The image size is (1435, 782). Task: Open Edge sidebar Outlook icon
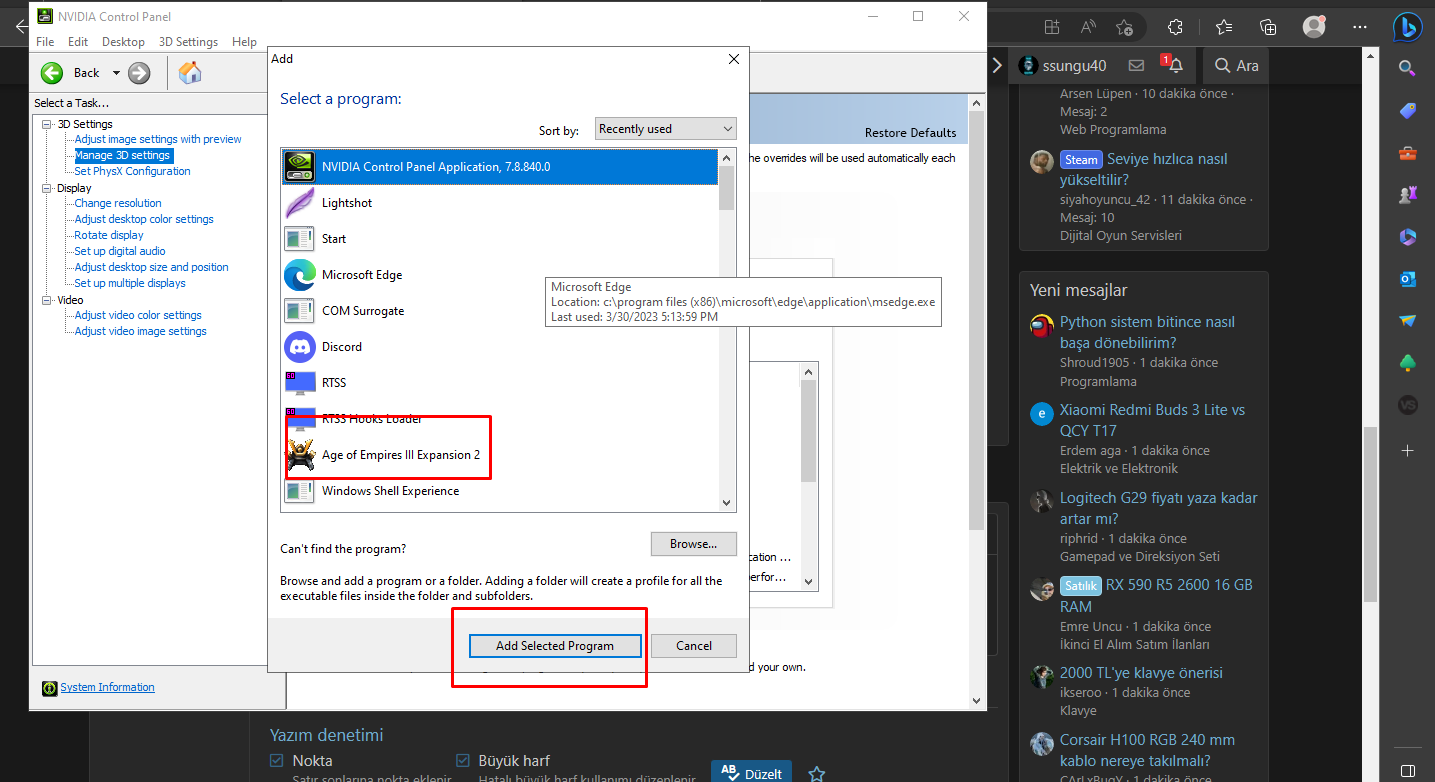(x=1407, y=279)
